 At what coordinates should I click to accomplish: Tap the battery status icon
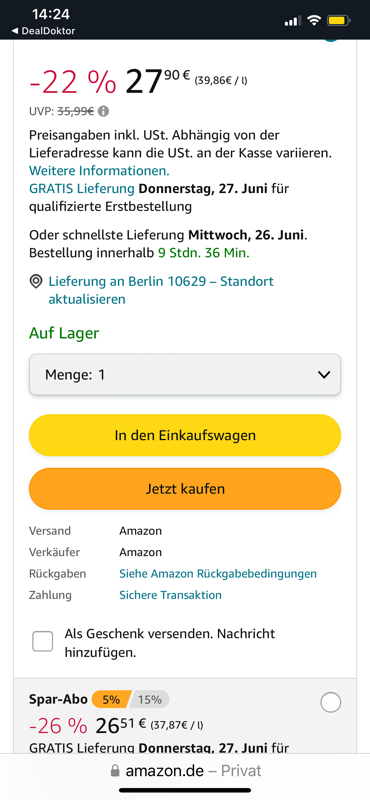pos(339,21)
